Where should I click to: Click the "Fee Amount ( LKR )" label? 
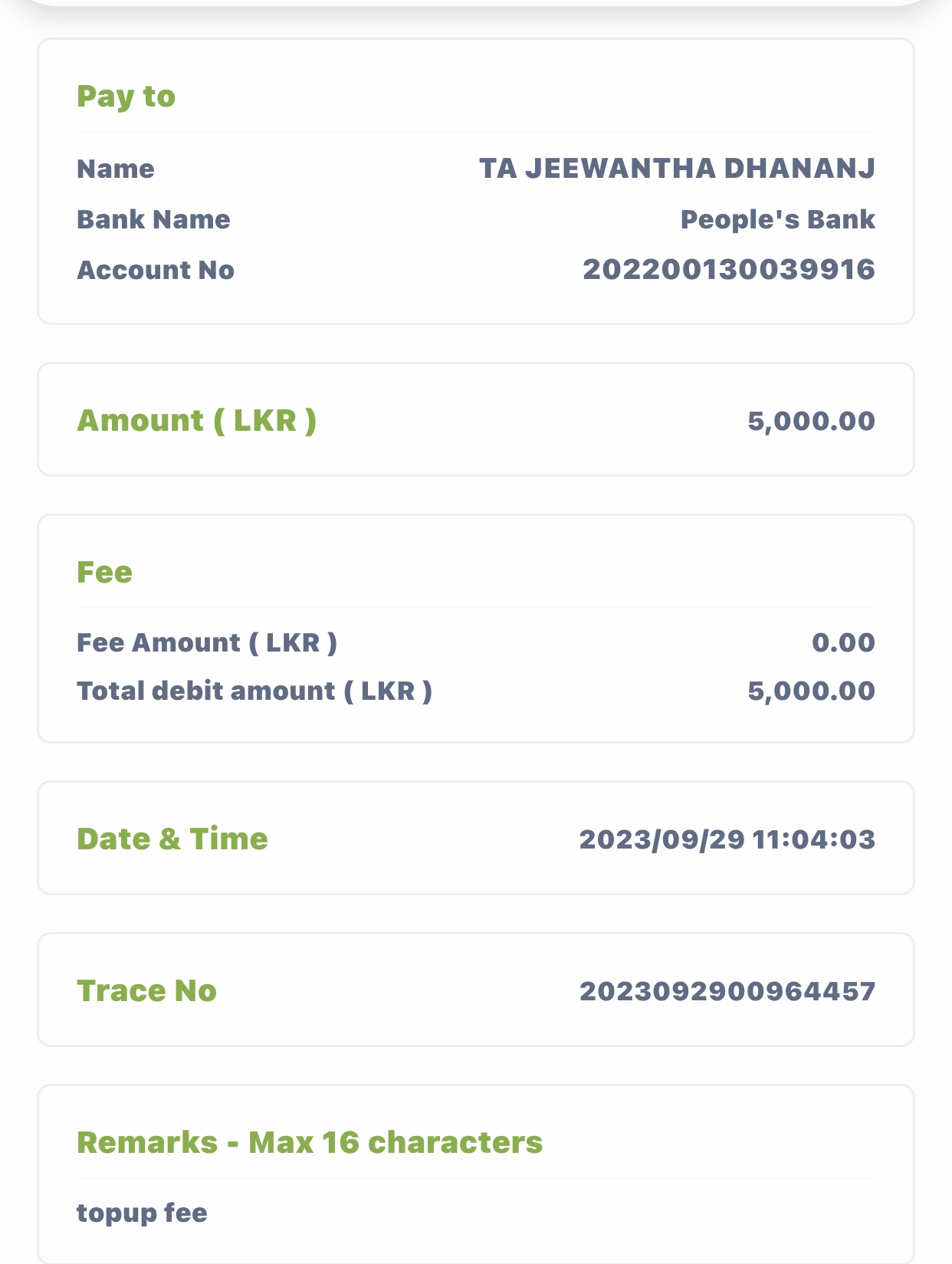point(207,642)
